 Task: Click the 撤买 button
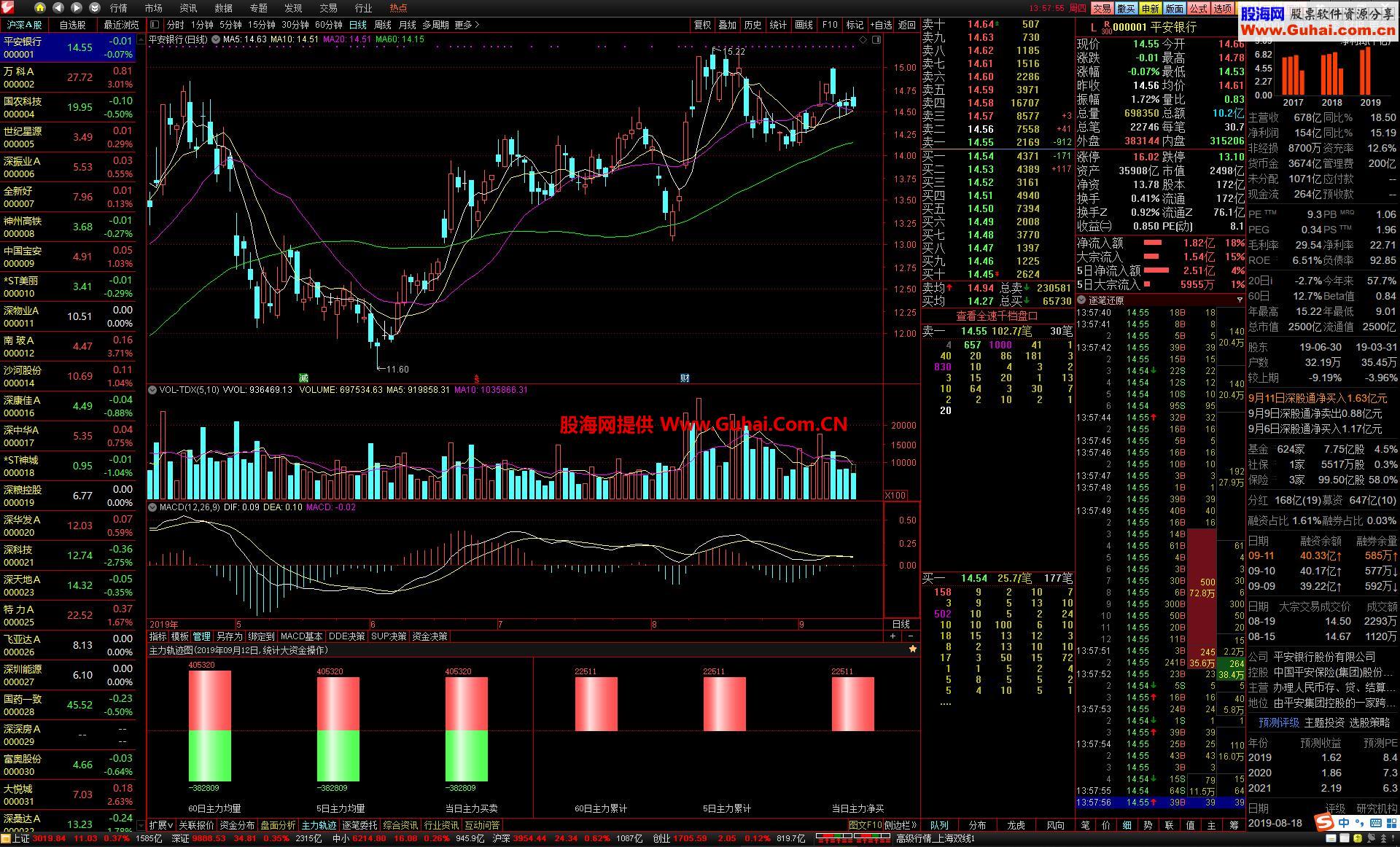pos(1126,9)
